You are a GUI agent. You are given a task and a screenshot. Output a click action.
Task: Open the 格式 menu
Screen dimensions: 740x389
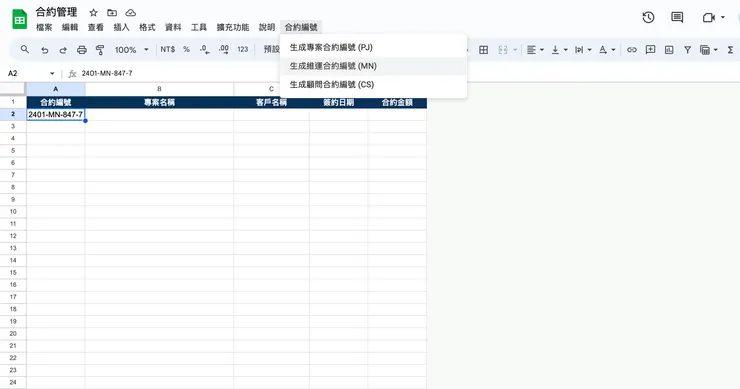pyautogui.click(x=147, y=27)
